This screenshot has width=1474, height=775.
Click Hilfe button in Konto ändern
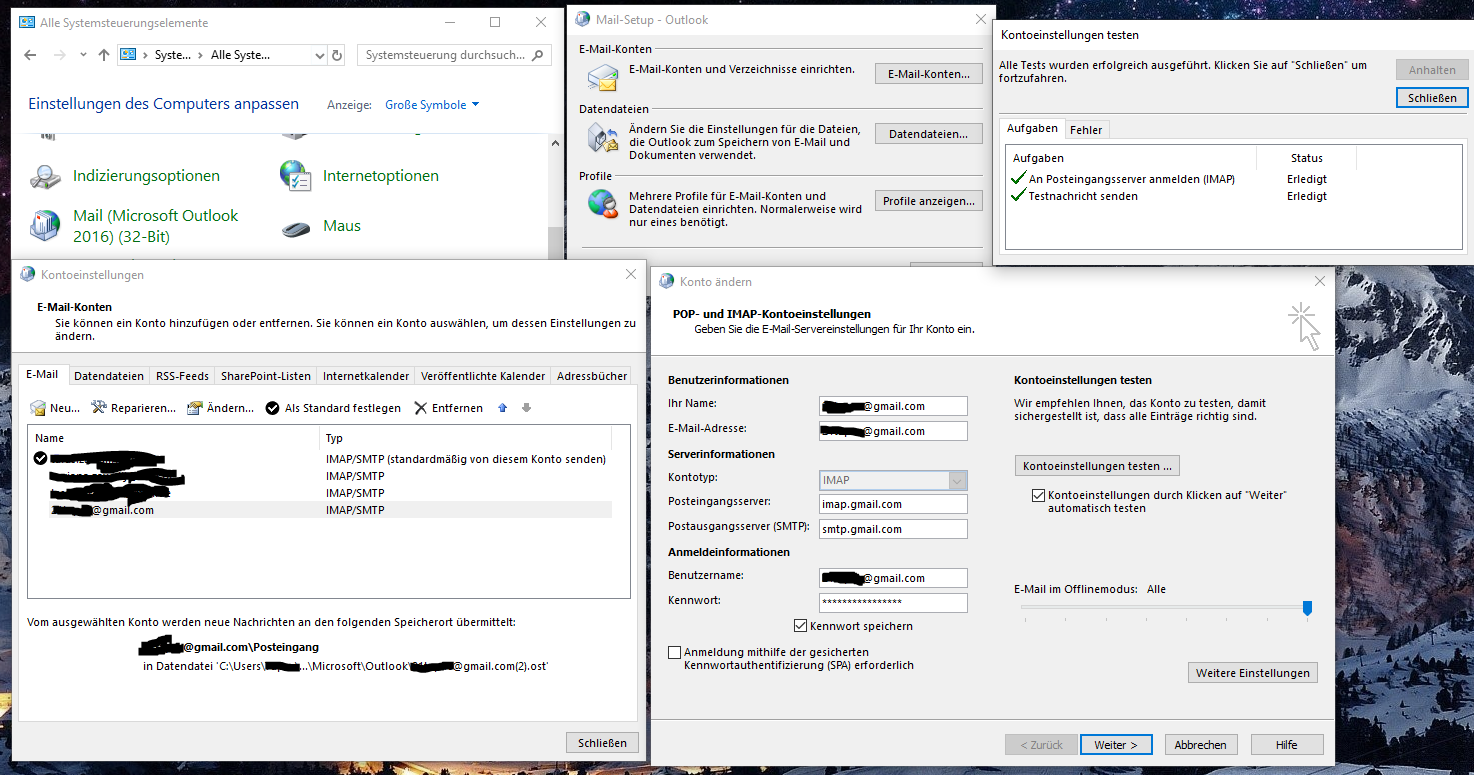pyautogui.click(x=1287, y=745)
